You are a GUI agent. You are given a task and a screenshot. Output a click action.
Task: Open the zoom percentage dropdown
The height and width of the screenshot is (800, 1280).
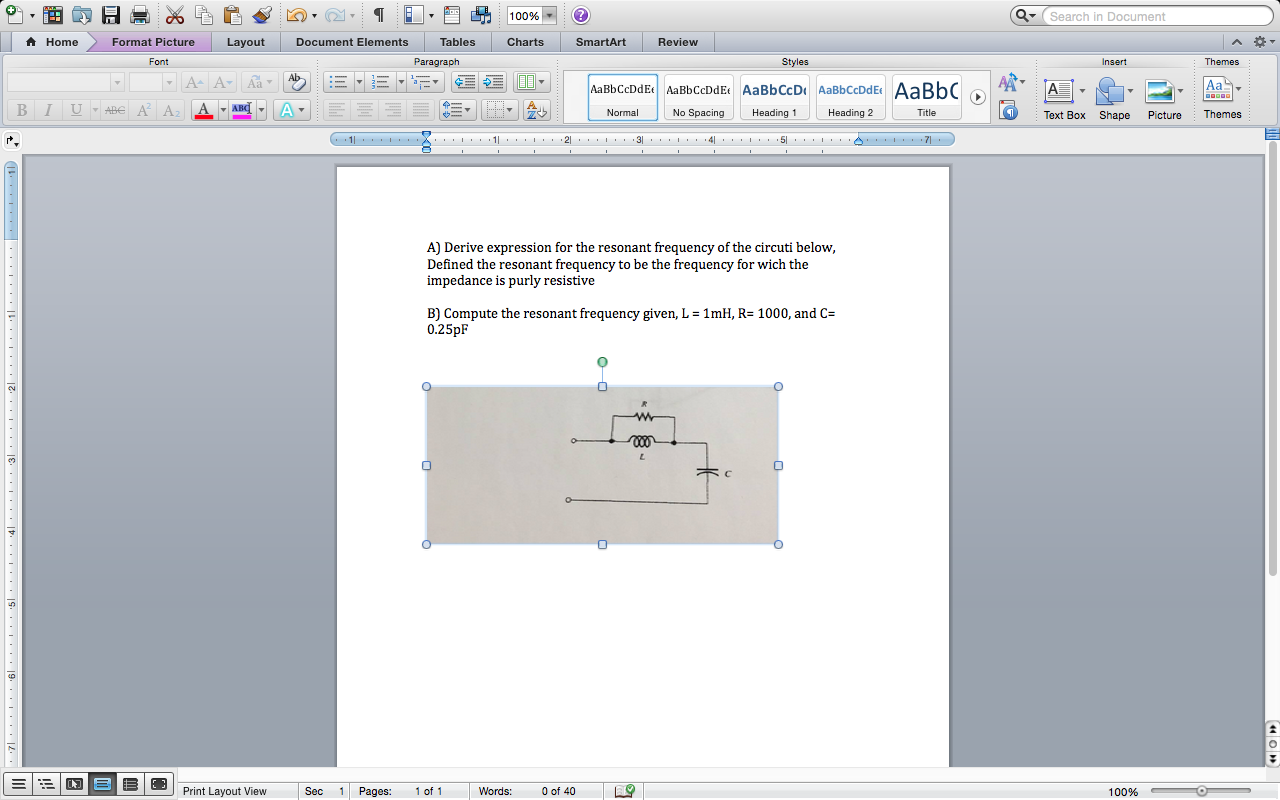(x=549, y=16)
